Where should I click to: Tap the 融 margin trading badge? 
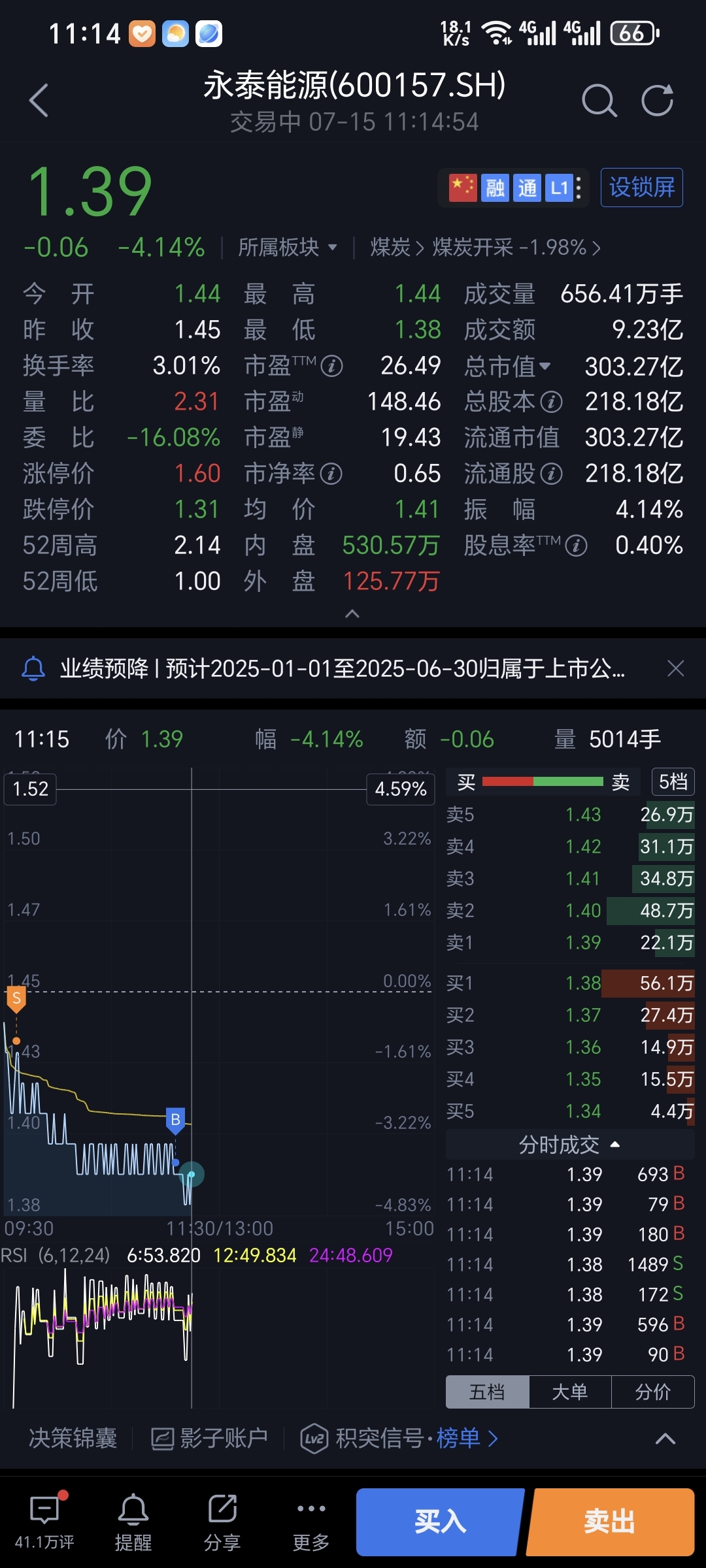495,188
